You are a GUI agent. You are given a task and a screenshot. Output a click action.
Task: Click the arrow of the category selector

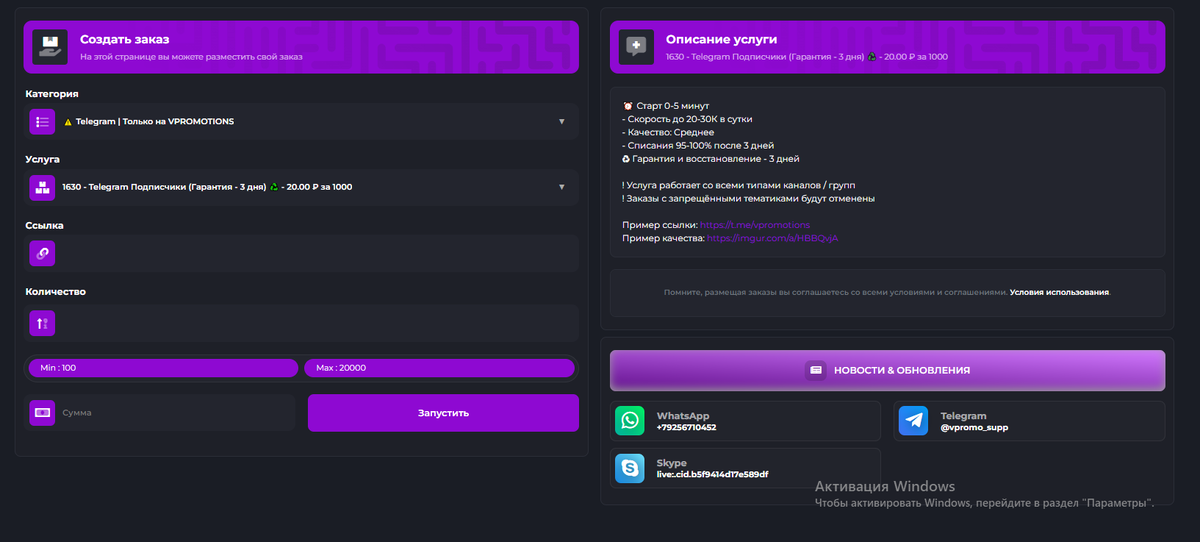pos(562,122)
